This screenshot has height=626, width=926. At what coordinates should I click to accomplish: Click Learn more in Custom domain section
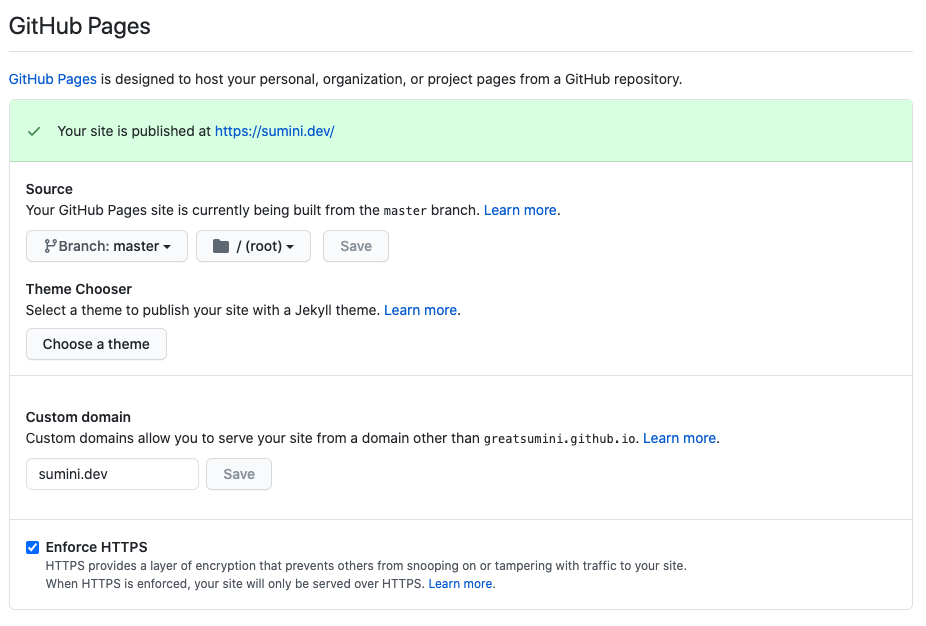(x=679, y=438)
